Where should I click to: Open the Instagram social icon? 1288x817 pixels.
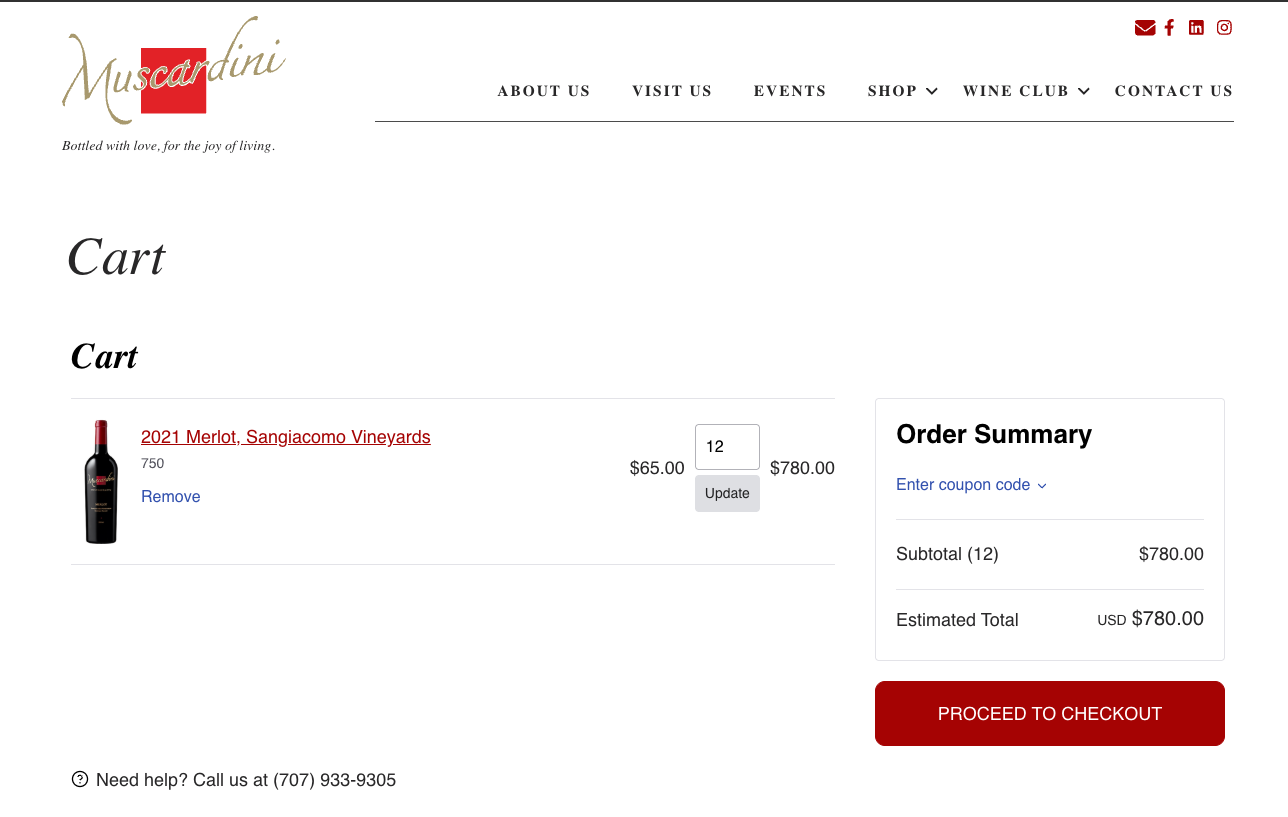tap(1224, 28)
